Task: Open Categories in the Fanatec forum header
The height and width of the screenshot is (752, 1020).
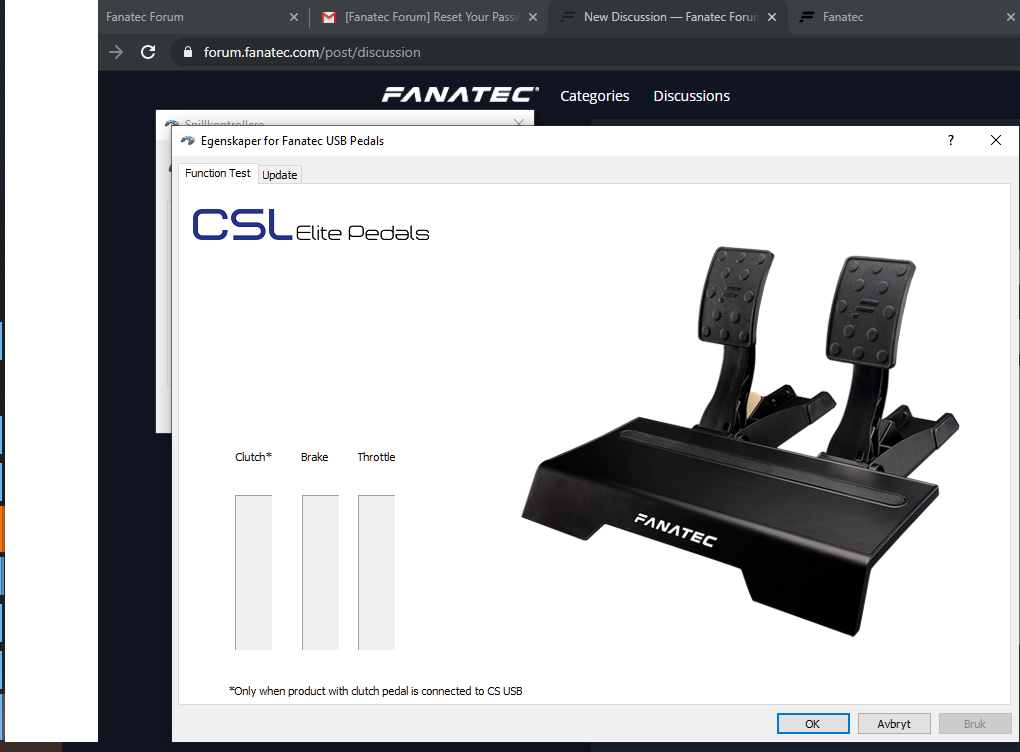Action: point(595,96)
